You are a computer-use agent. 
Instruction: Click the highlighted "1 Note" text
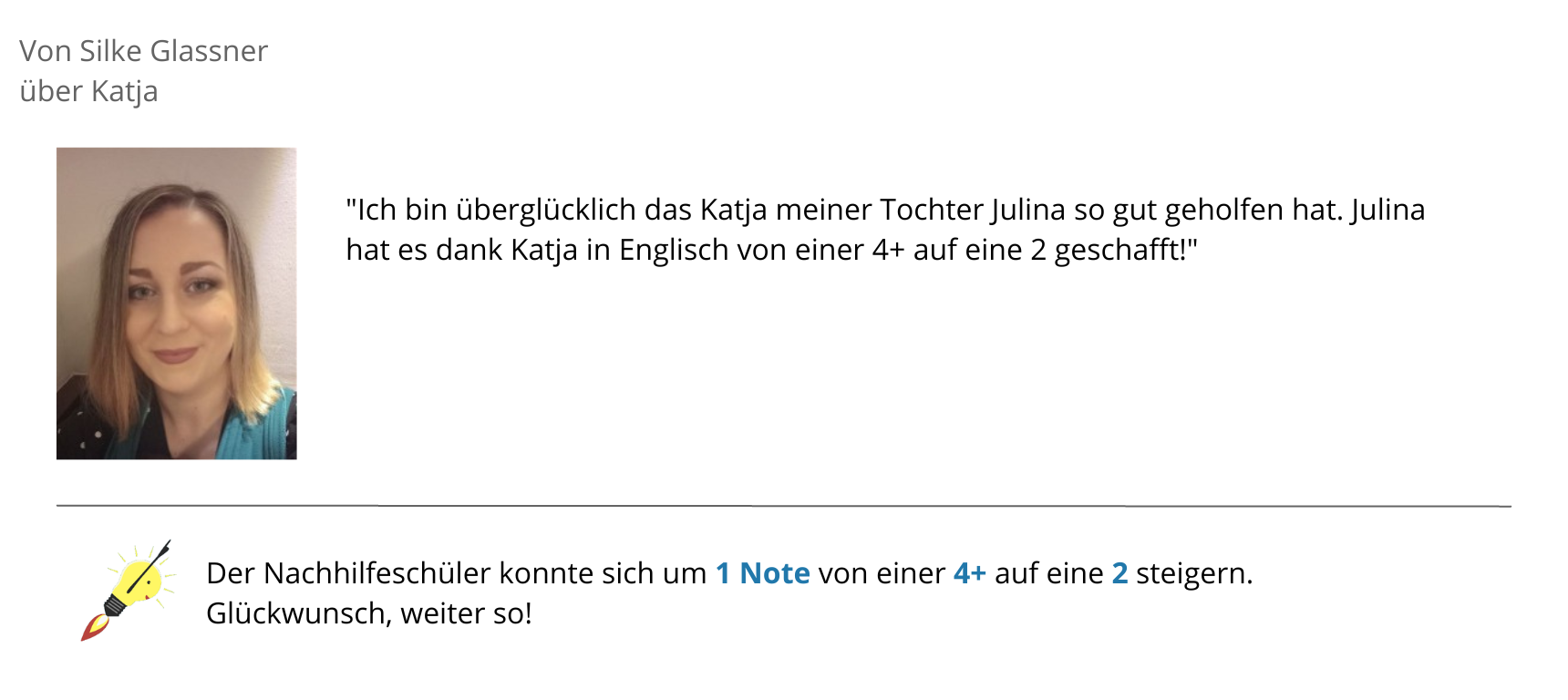(x=763, y=573)
